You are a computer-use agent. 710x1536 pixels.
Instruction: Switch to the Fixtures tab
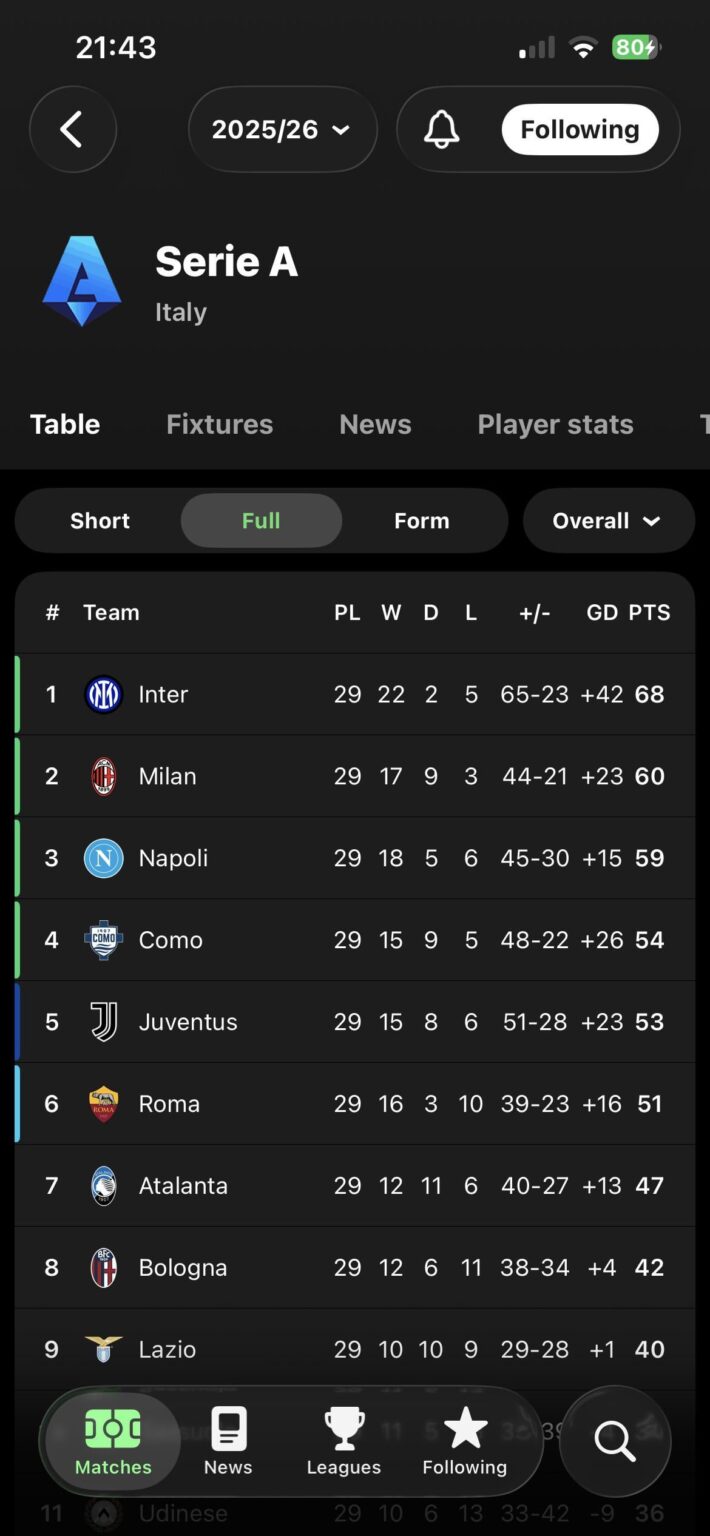[219, 424]
